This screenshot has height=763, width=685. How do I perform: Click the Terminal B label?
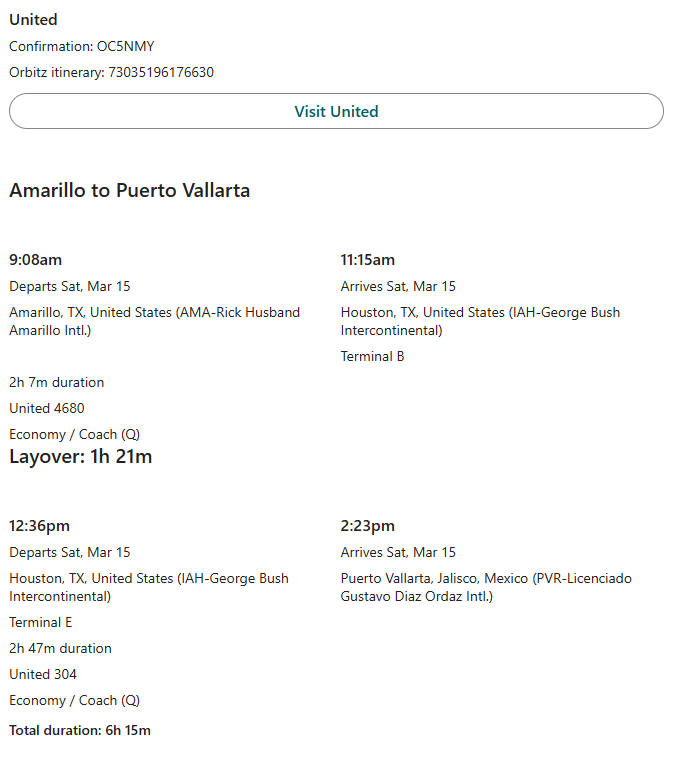(x=372, y=356)
